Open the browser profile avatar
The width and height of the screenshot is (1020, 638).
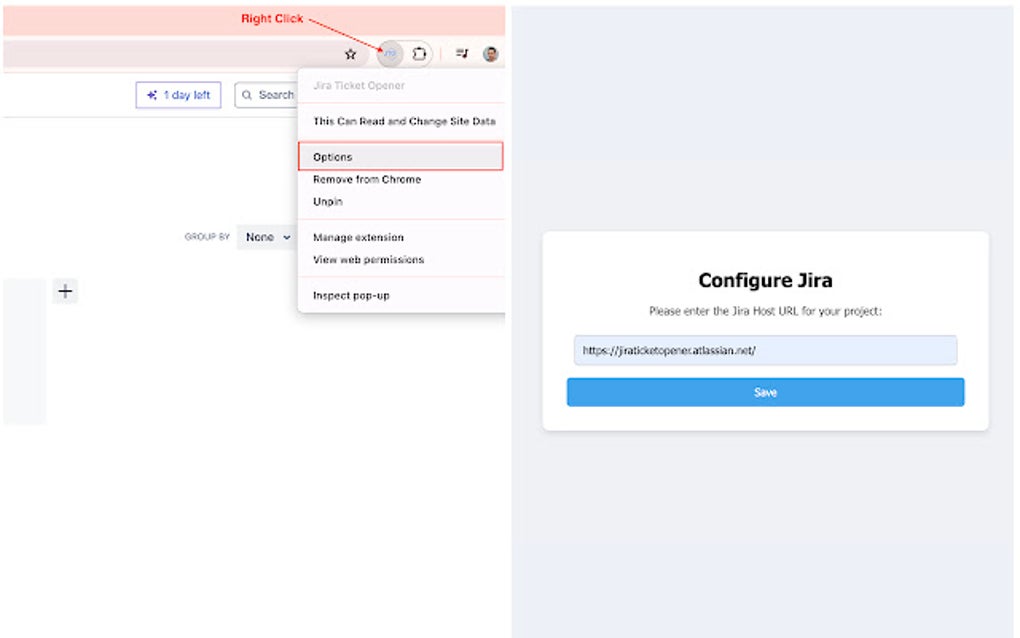491,53
